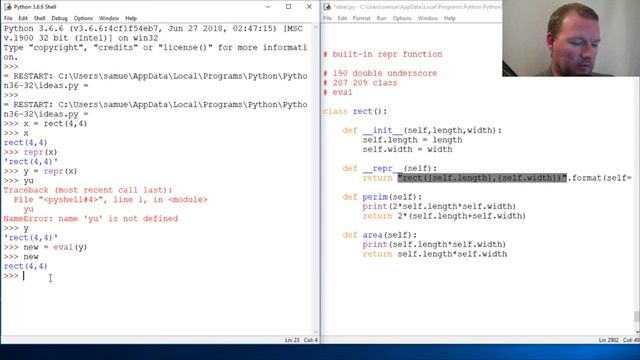Click the '# 207 209 class' comment
The height and width of the screenshot is (360, 640).
tap(360, 83)
